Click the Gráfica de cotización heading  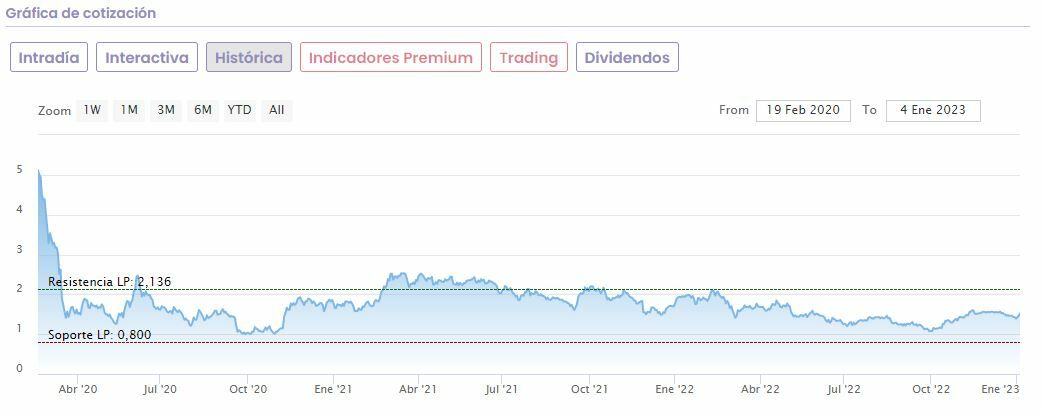tap(81, 14)
